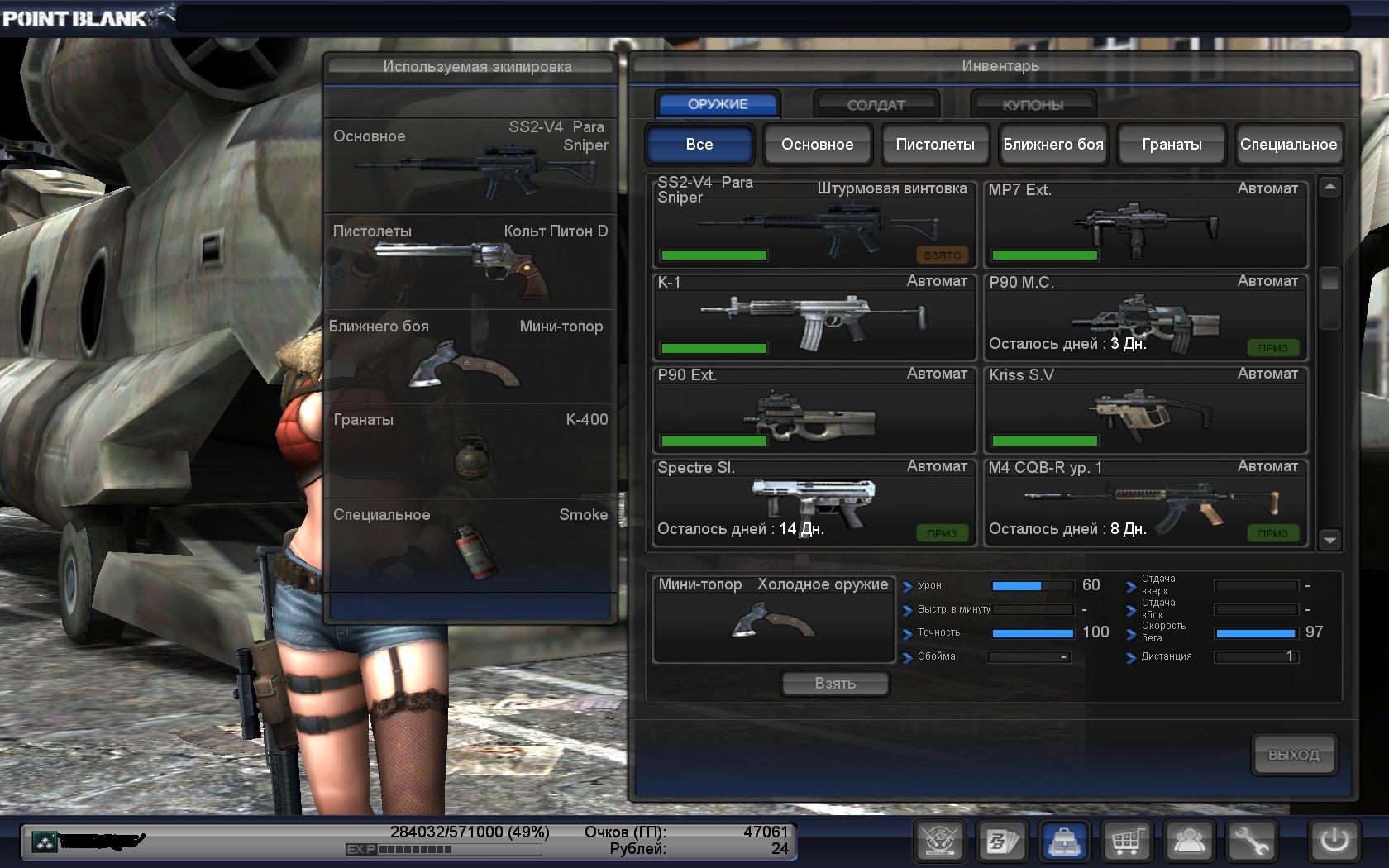Click the inventory scrollbar up arrow
Viewport: 1389px width, 868px height.
pos(1329,187)
